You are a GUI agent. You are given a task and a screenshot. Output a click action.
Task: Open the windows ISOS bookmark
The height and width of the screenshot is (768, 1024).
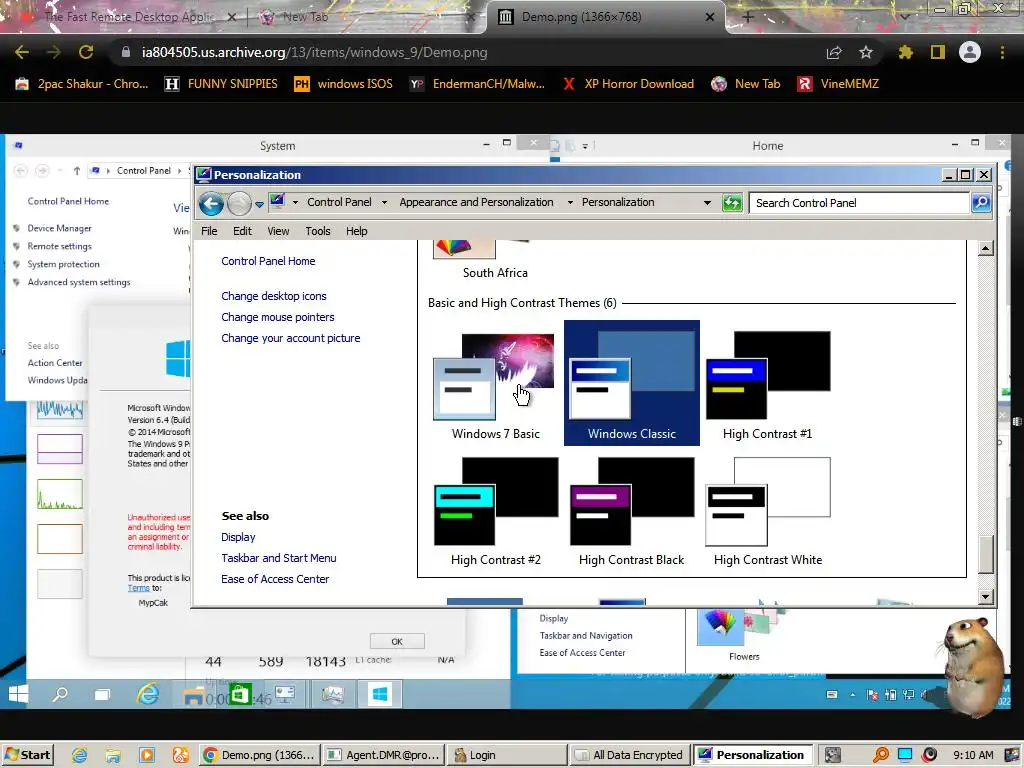tap(344, 84)
